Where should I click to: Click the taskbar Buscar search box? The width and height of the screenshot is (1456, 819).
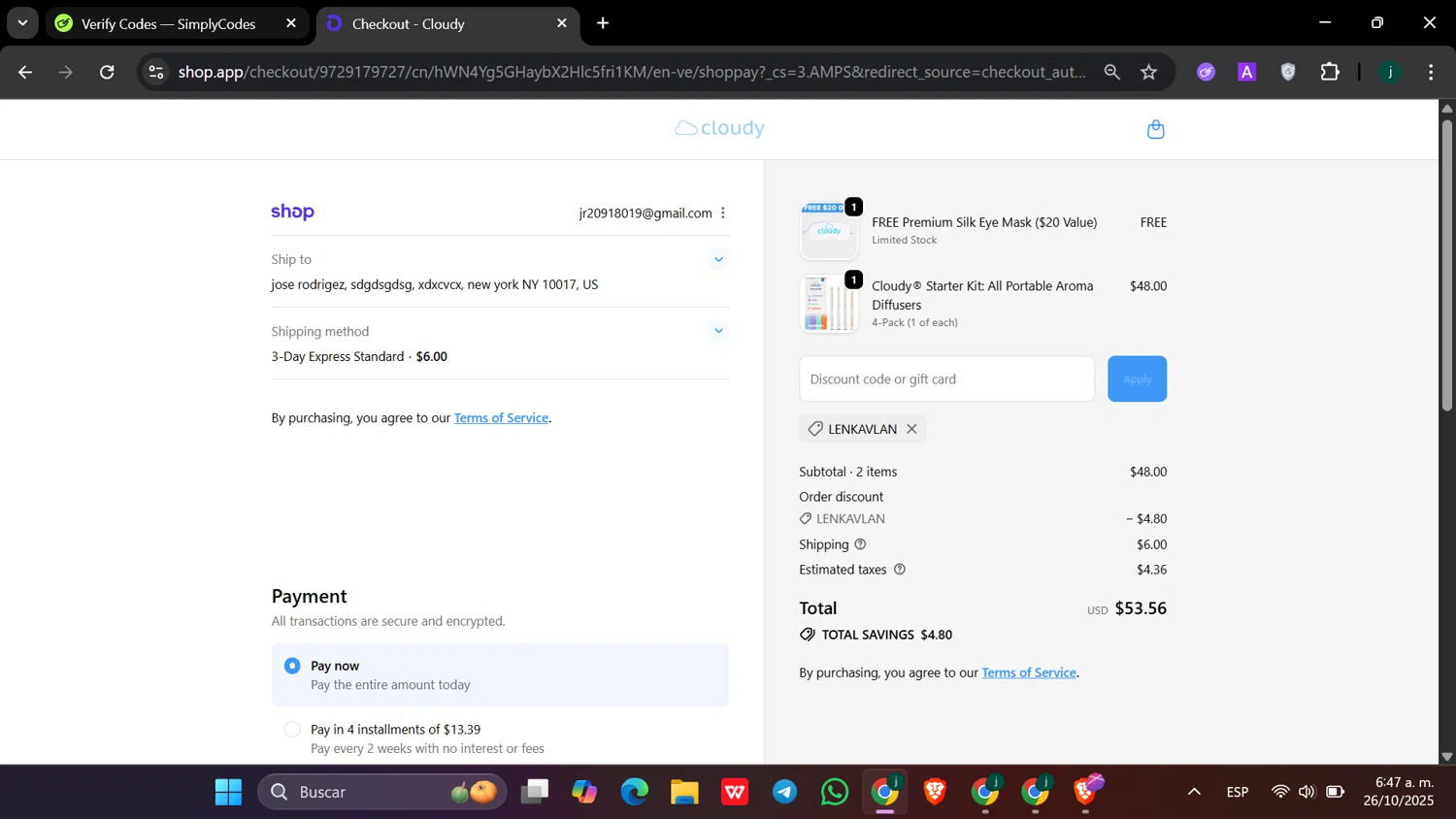[381, 793]
